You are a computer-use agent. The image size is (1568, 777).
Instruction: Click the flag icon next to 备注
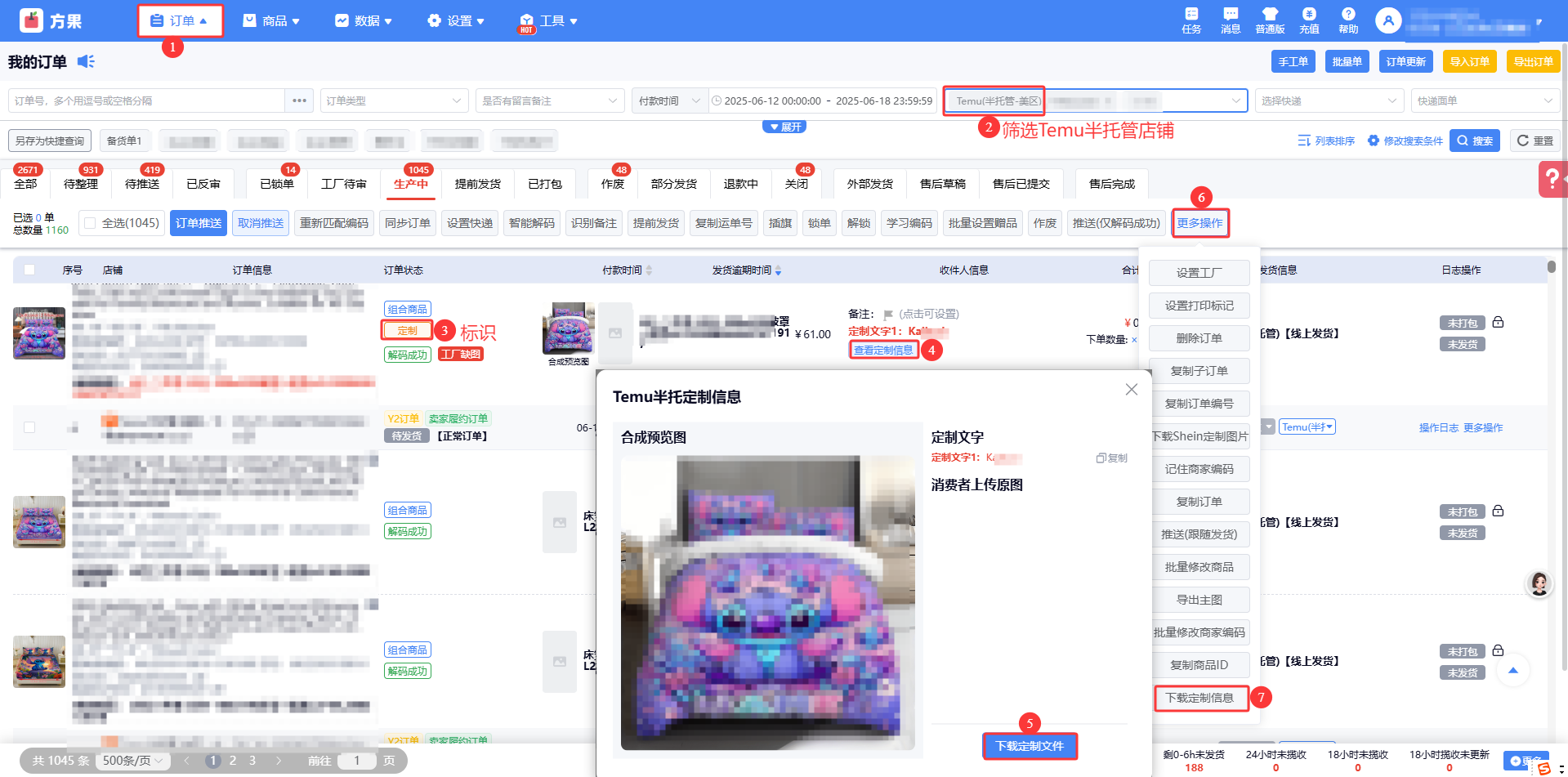888,315
